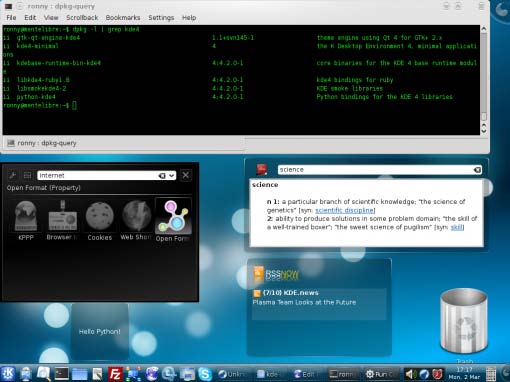Open the Scrollback menu in Konsole

coord(82,18)
